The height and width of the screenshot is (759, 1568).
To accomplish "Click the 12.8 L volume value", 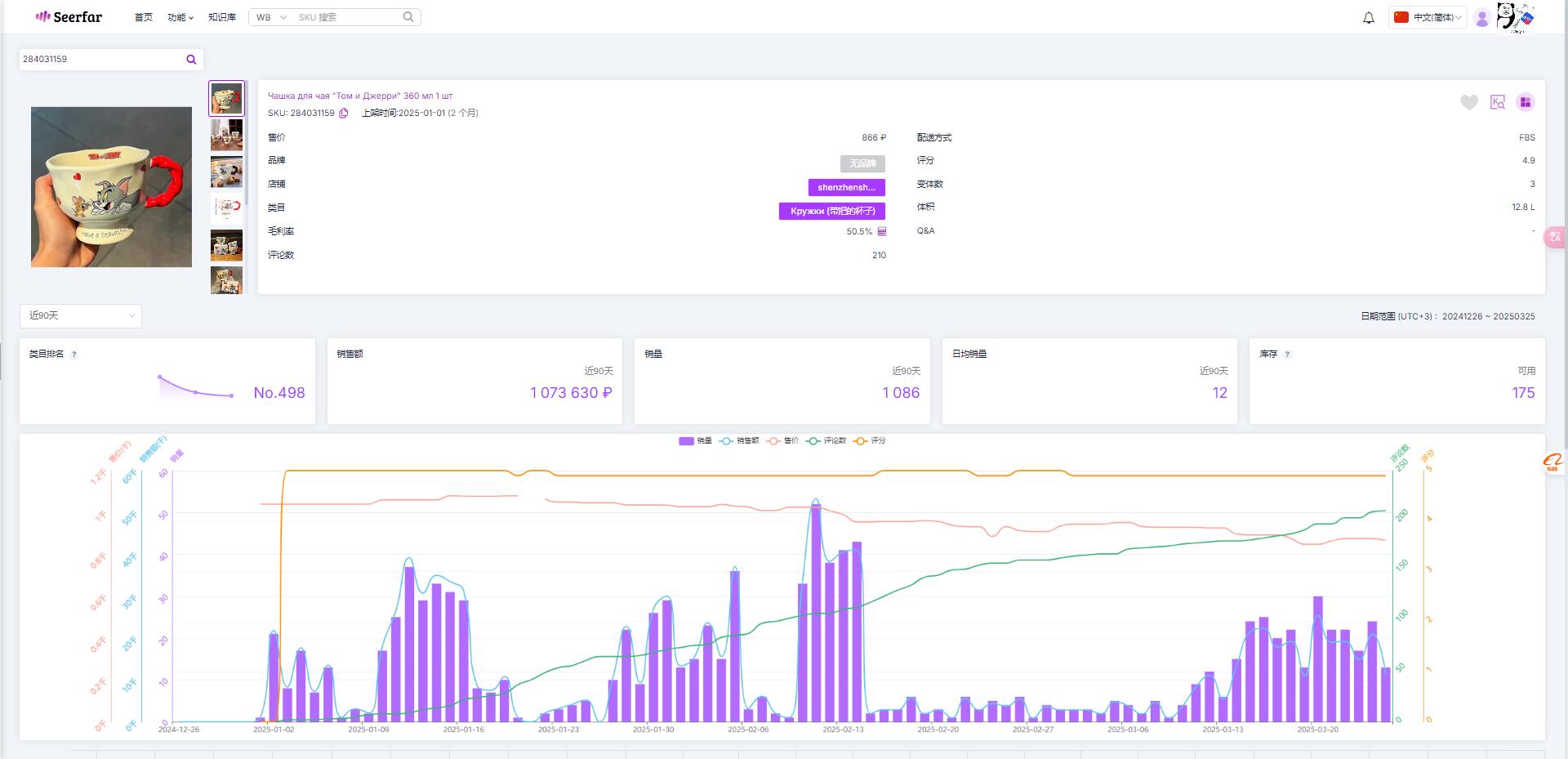I will pyautogui.click(x=1523, y=207).
